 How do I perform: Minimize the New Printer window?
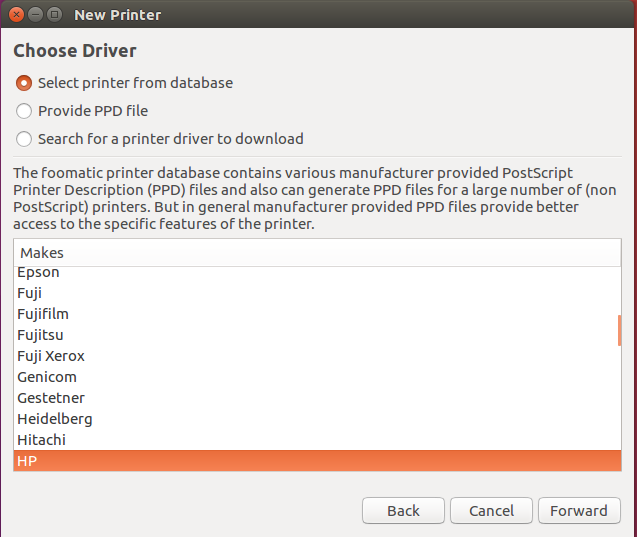tap(36, 15)
